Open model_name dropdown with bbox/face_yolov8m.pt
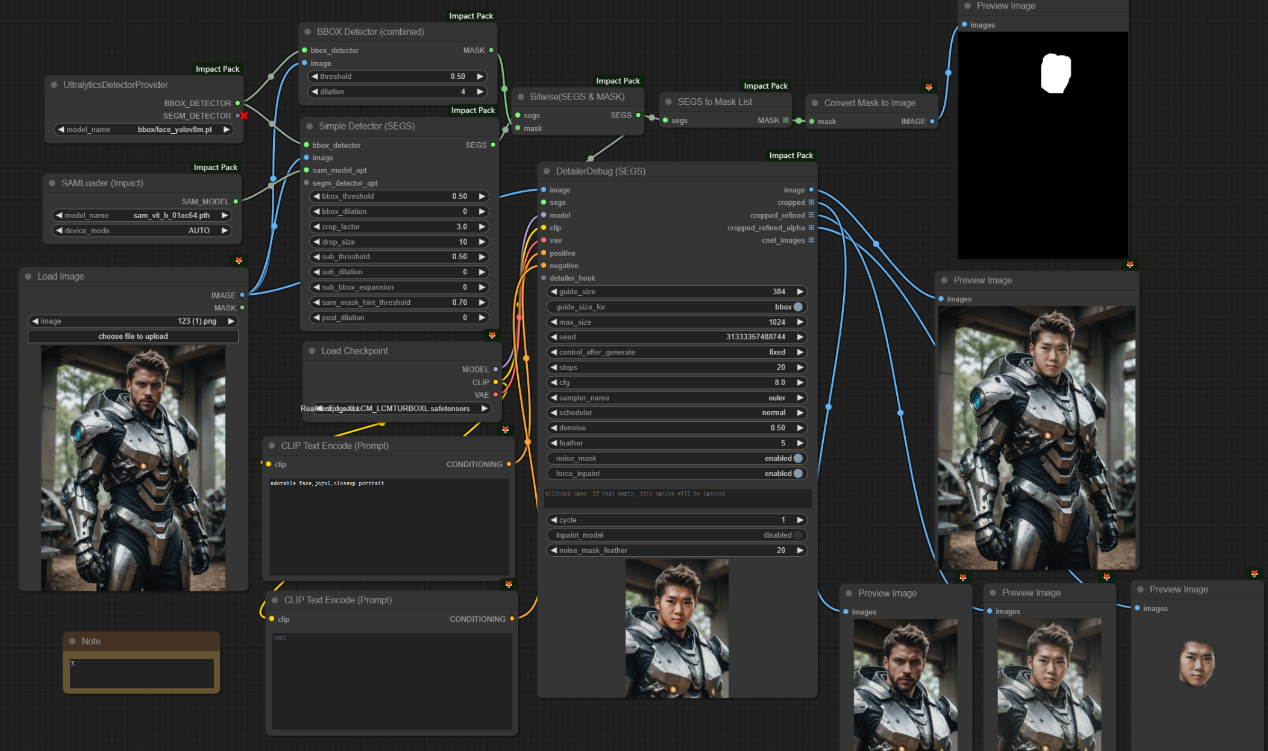The width and height of the screenshot is (1268, 751). tap(143, 130)
